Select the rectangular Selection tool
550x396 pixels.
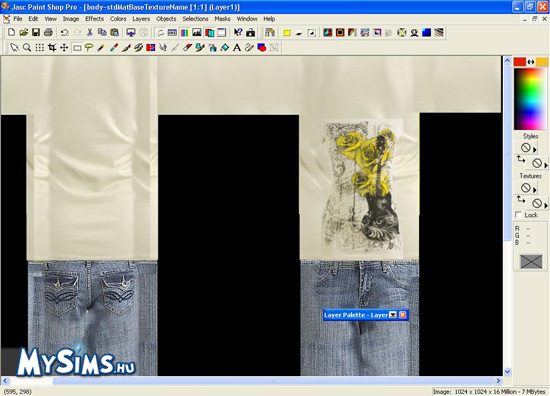77,48
